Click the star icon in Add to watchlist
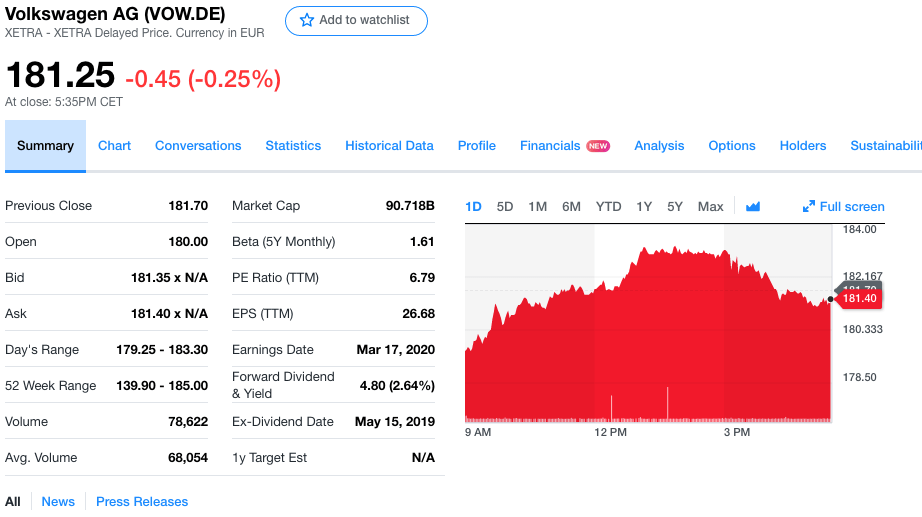This screenshot has width=922, height=517. tap(305, 20)
